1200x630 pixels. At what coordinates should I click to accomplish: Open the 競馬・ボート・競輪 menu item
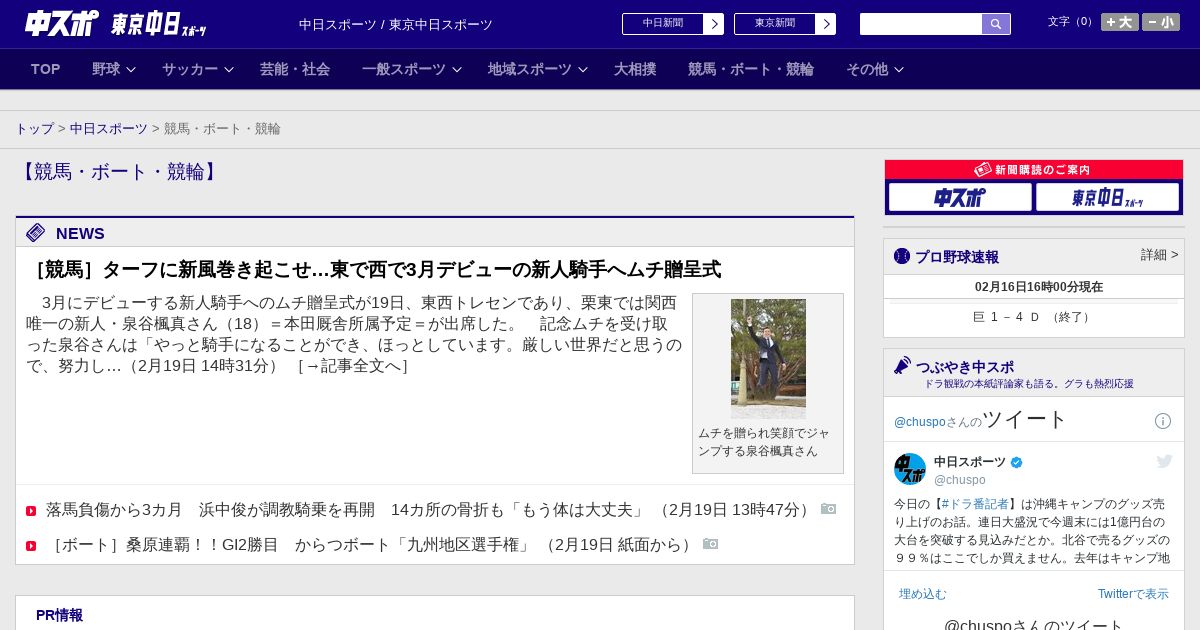751,69
